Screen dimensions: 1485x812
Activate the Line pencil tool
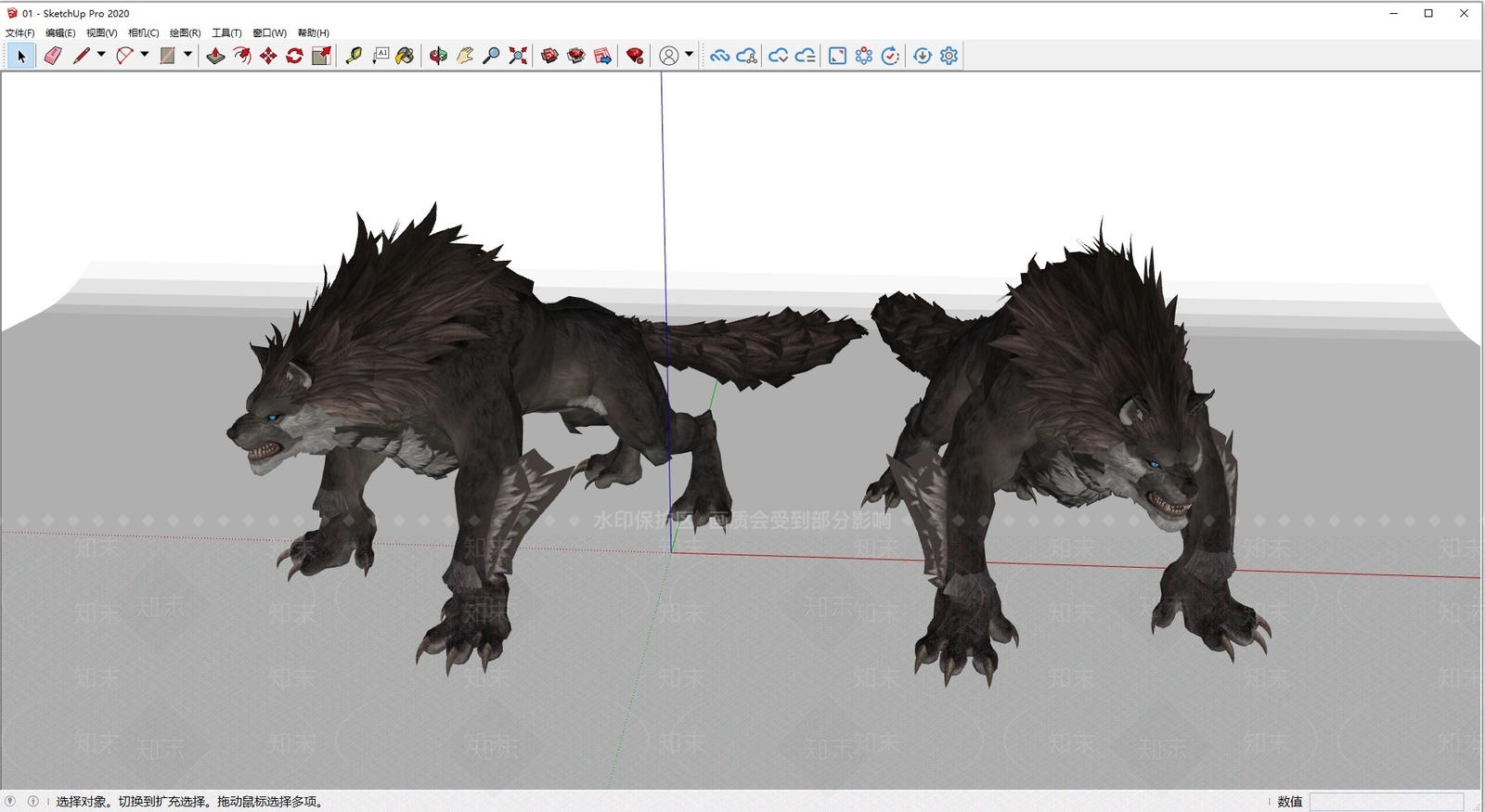tap(82, 57)
